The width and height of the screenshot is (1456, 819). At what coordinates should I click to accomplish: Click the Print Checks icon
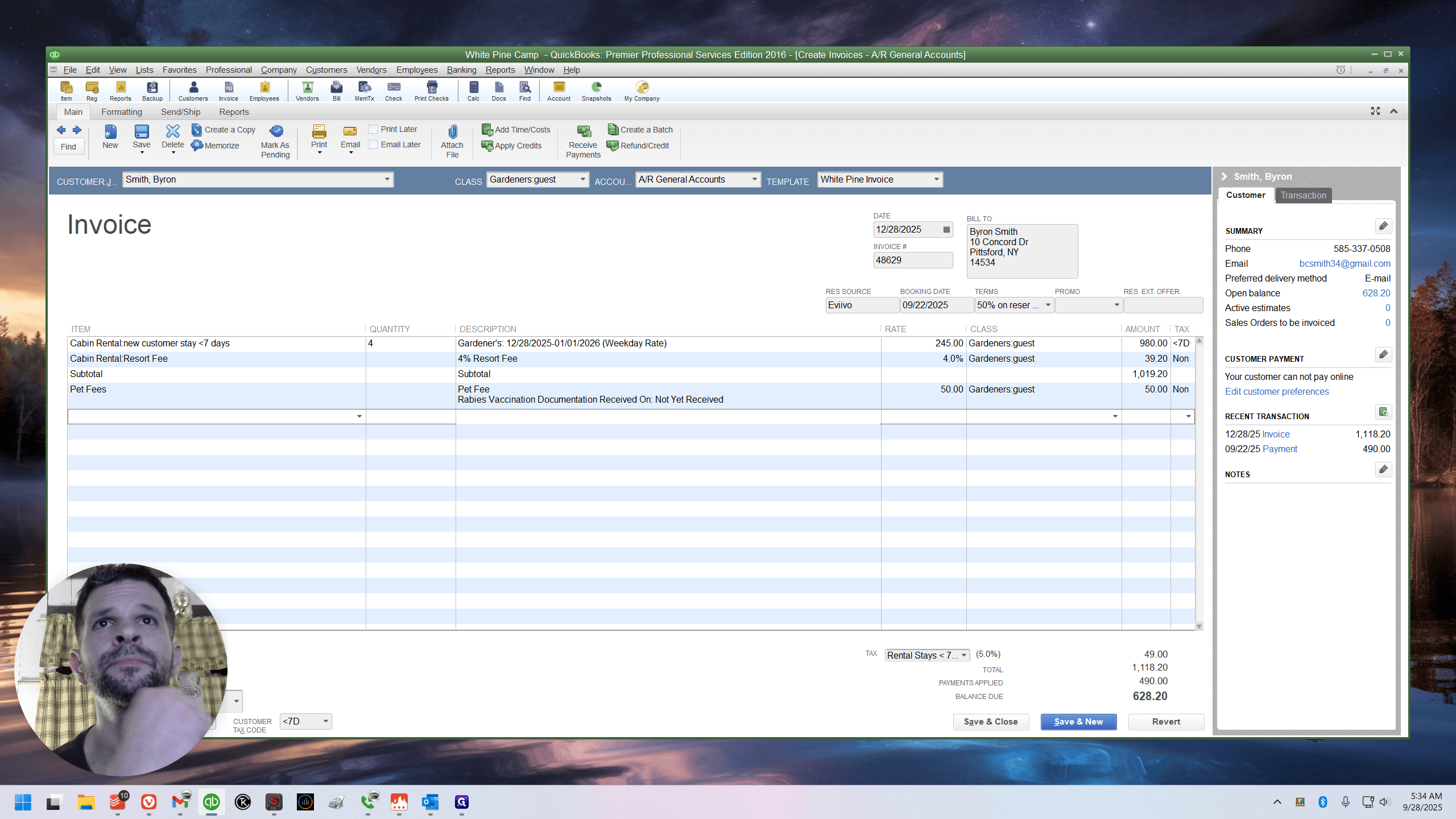431,90
